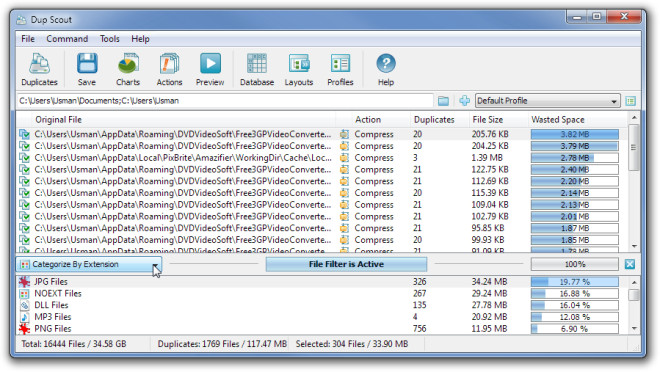Click the browse folder icon beside path
The width and height of the screenshot is (660, 372).
443,101
